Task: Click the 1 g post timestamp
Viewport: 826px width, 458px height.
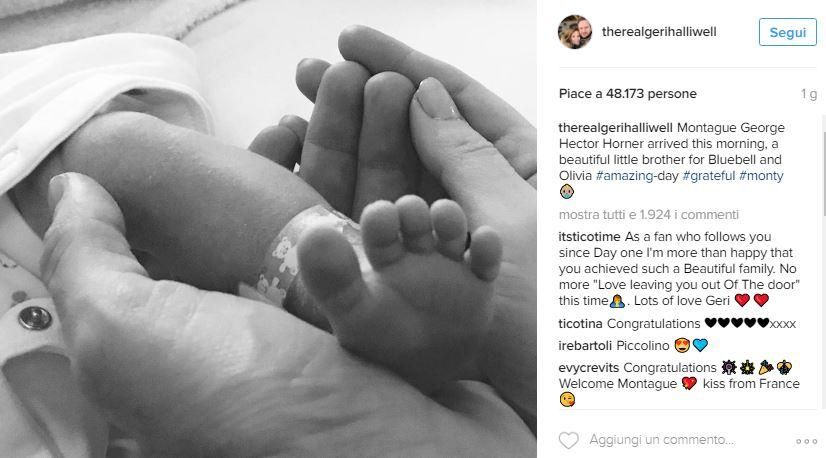Action: point(809,94)
